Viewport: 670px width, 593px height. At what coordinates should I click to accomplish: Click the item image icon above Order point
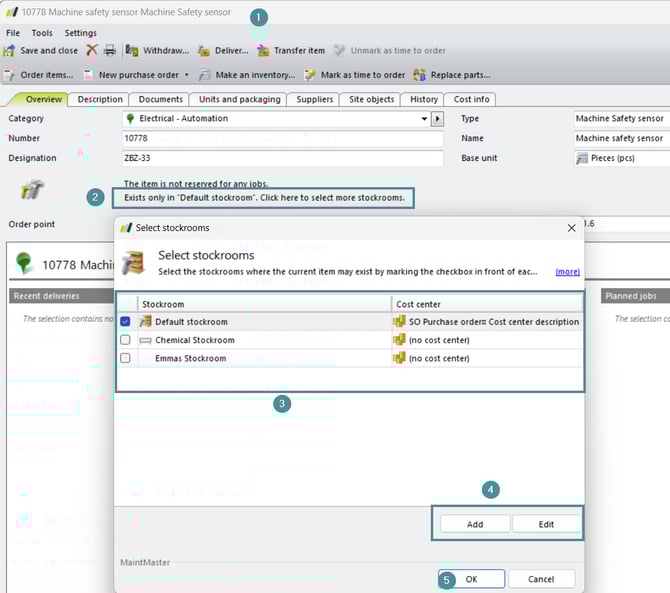(32, 190)
